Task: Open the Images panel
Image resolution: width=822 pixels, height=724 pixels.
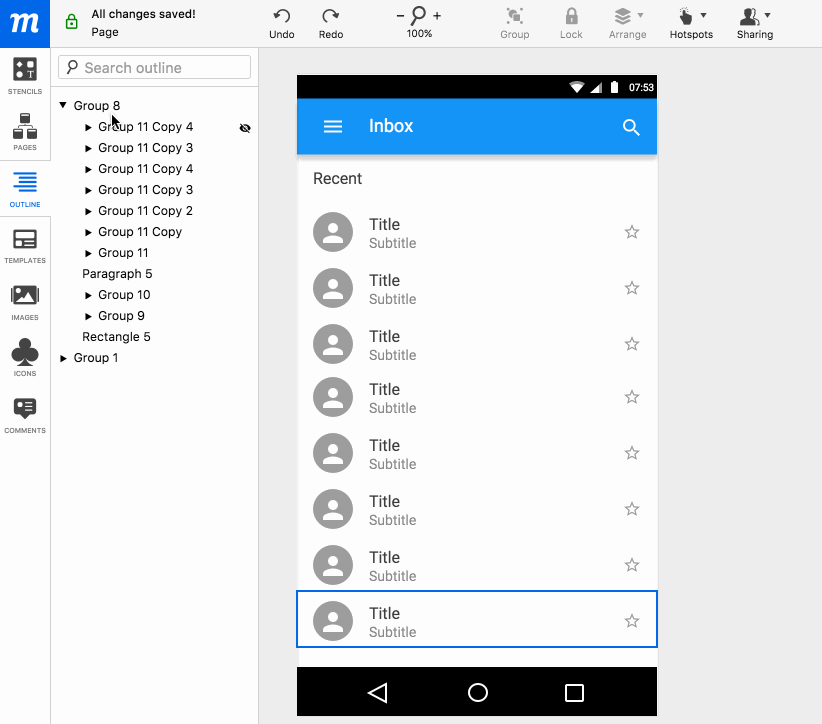Action: [x=24, y=296]
